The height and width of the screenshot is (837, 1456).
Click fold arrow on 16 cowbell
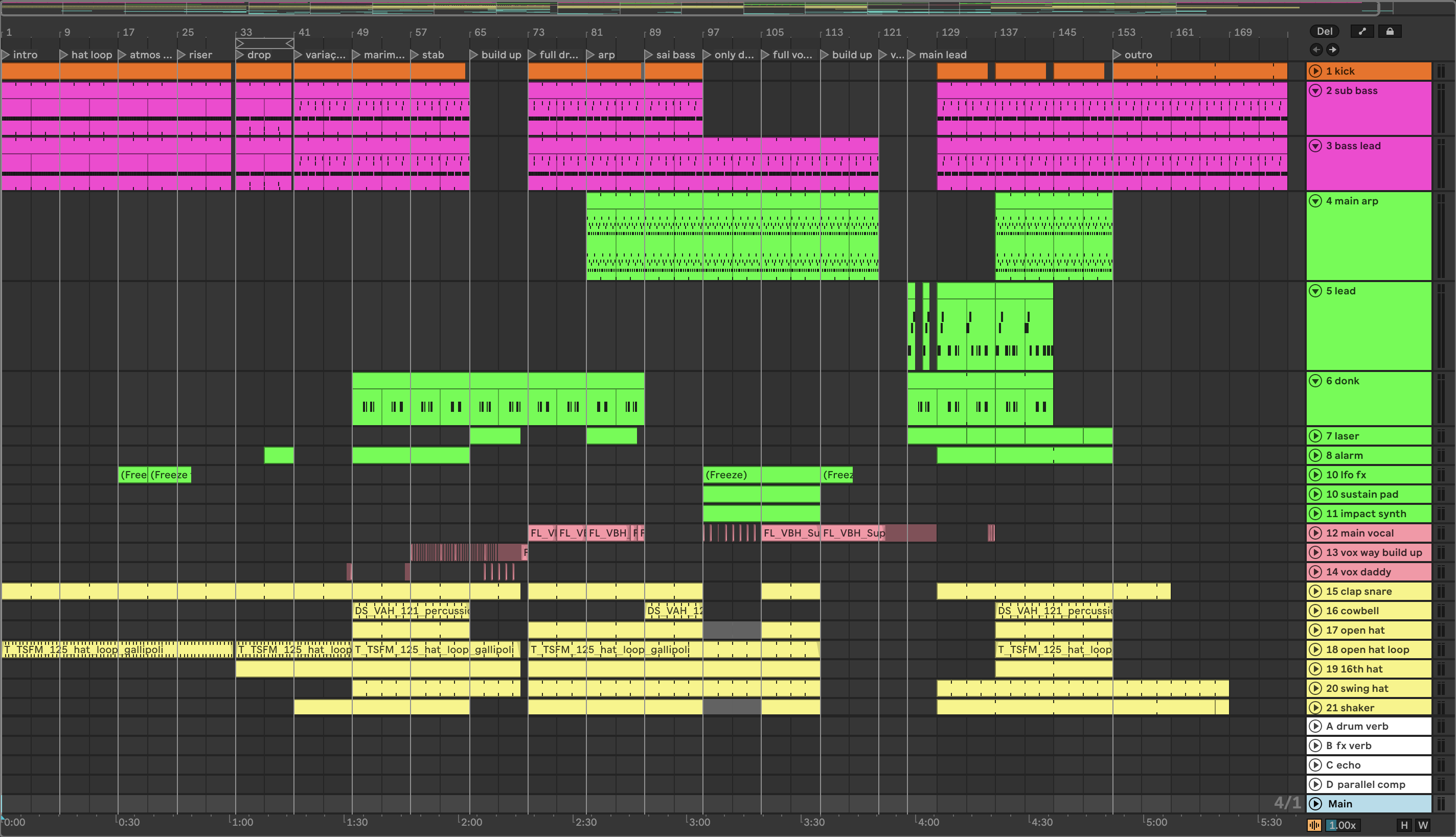(1315, 611)
